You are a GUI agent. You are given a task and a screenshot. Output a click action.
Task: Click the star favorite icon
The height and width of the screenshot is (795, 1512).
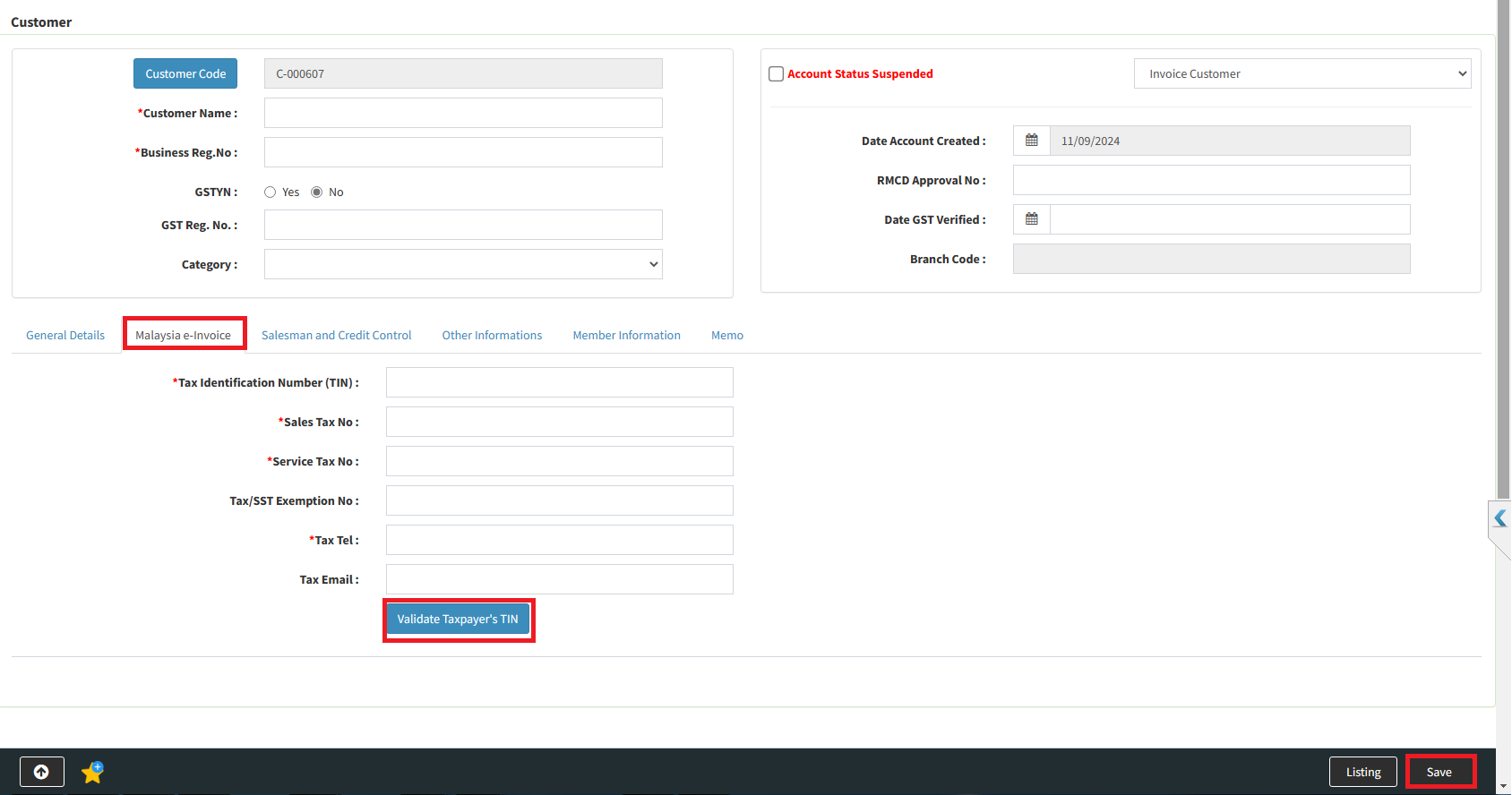coord(92,772)
